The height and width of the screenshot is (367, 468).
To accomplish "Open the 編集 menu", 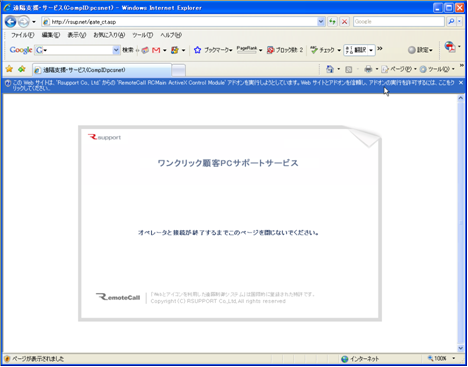I will (x=51, y=35).
